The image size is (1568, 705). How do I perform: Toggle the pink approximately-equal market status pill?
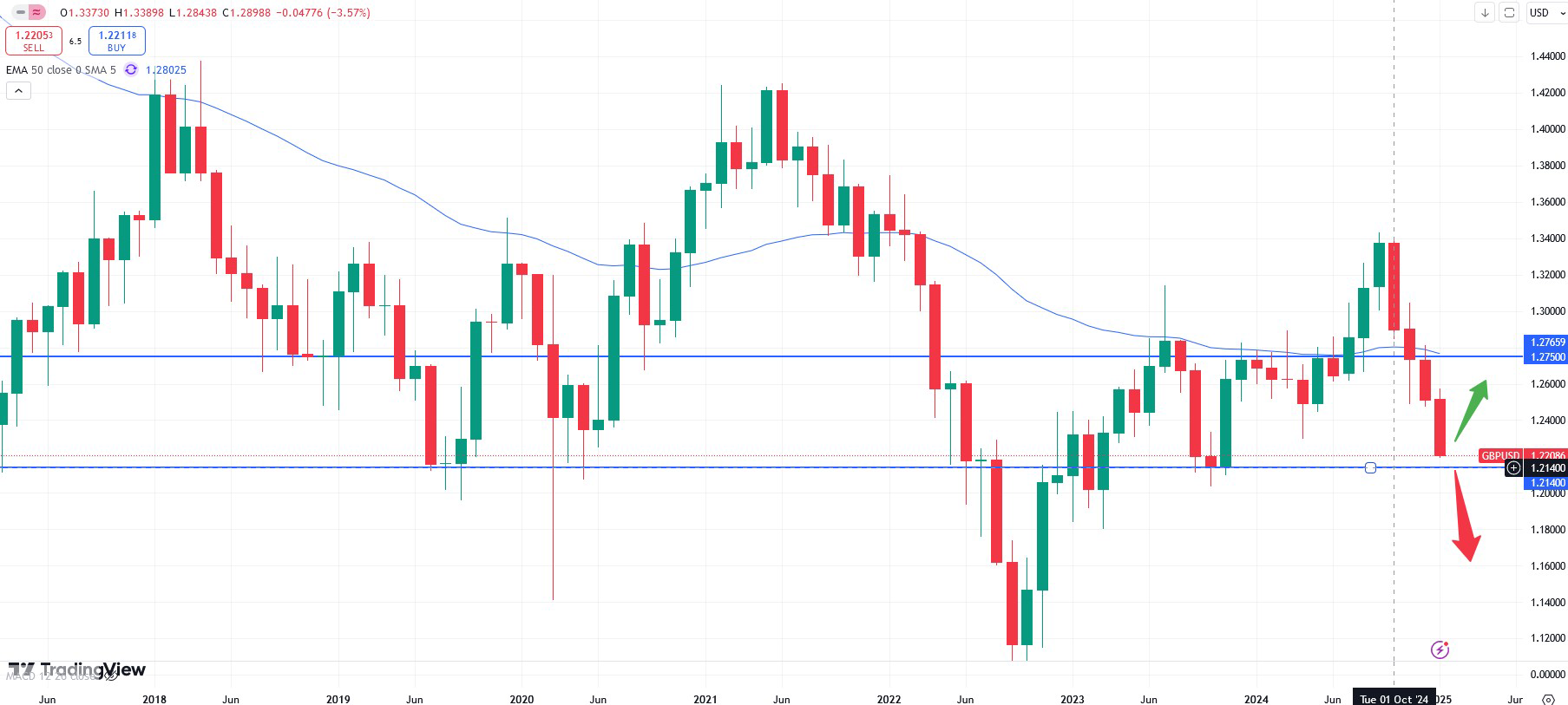point(36,12)
